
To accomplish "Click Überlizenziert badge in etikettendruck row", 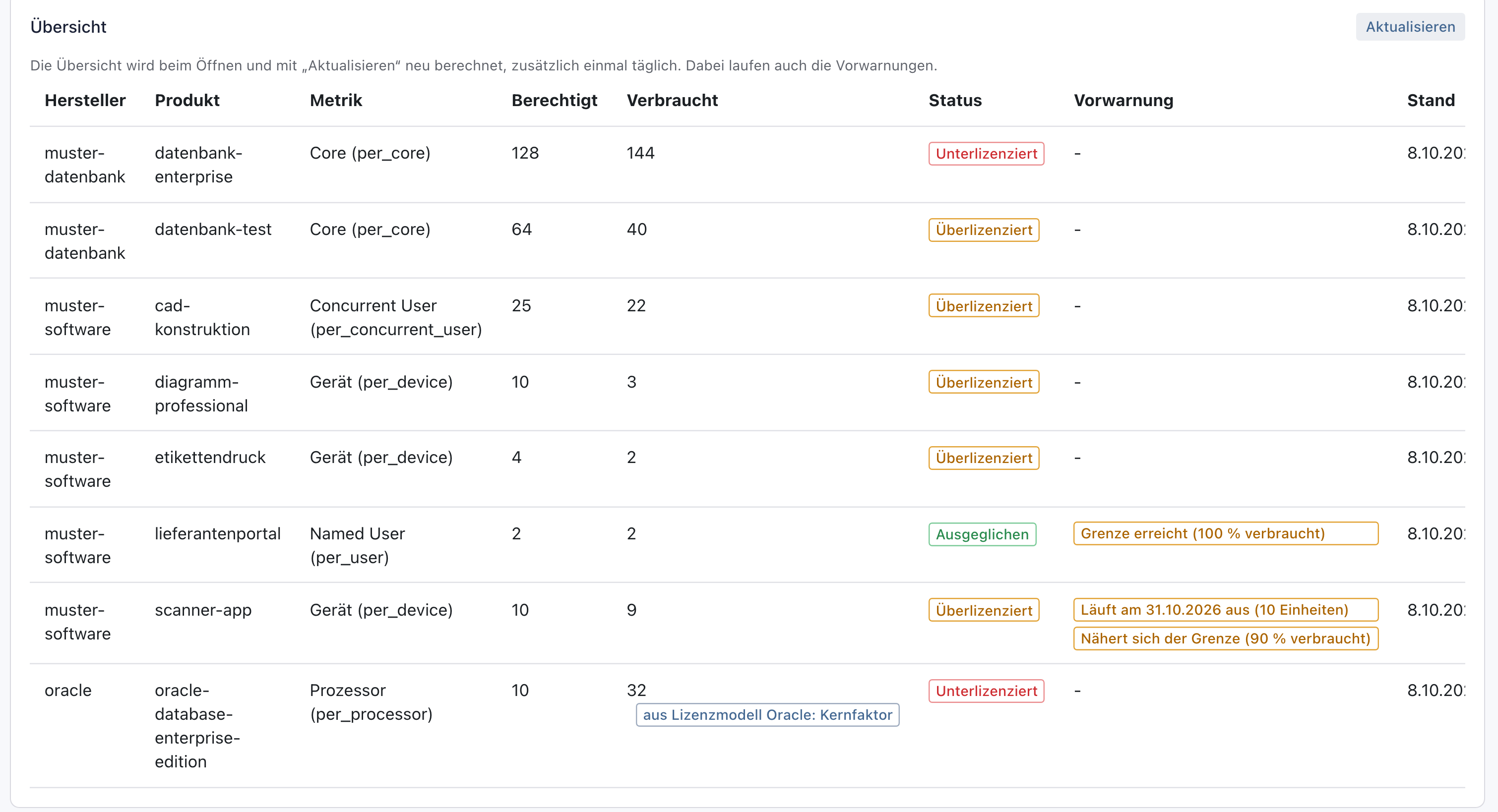I will pyautogui.click(x=983, y=458).
